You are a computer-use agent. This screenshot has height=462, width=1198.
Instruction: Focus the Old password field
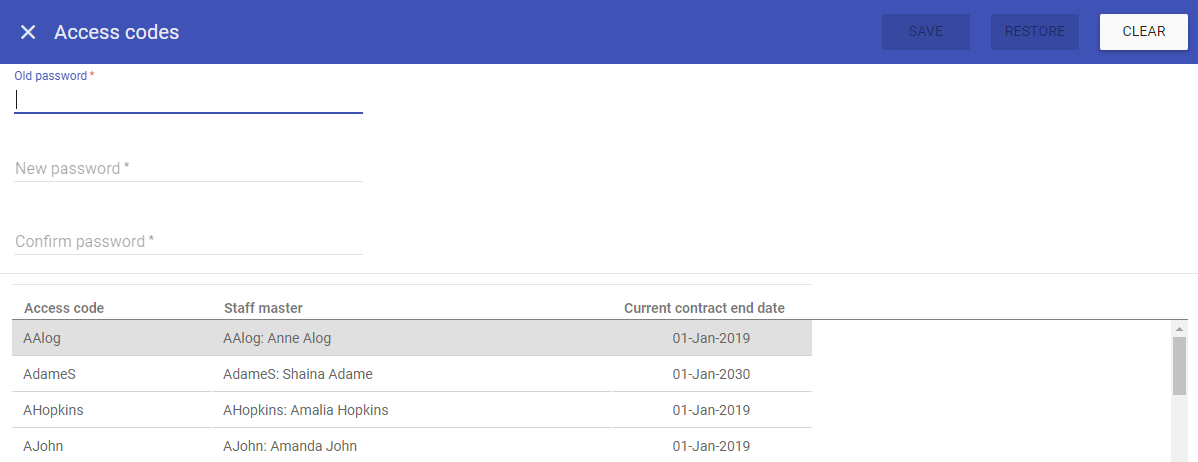[x=188, y=100]
